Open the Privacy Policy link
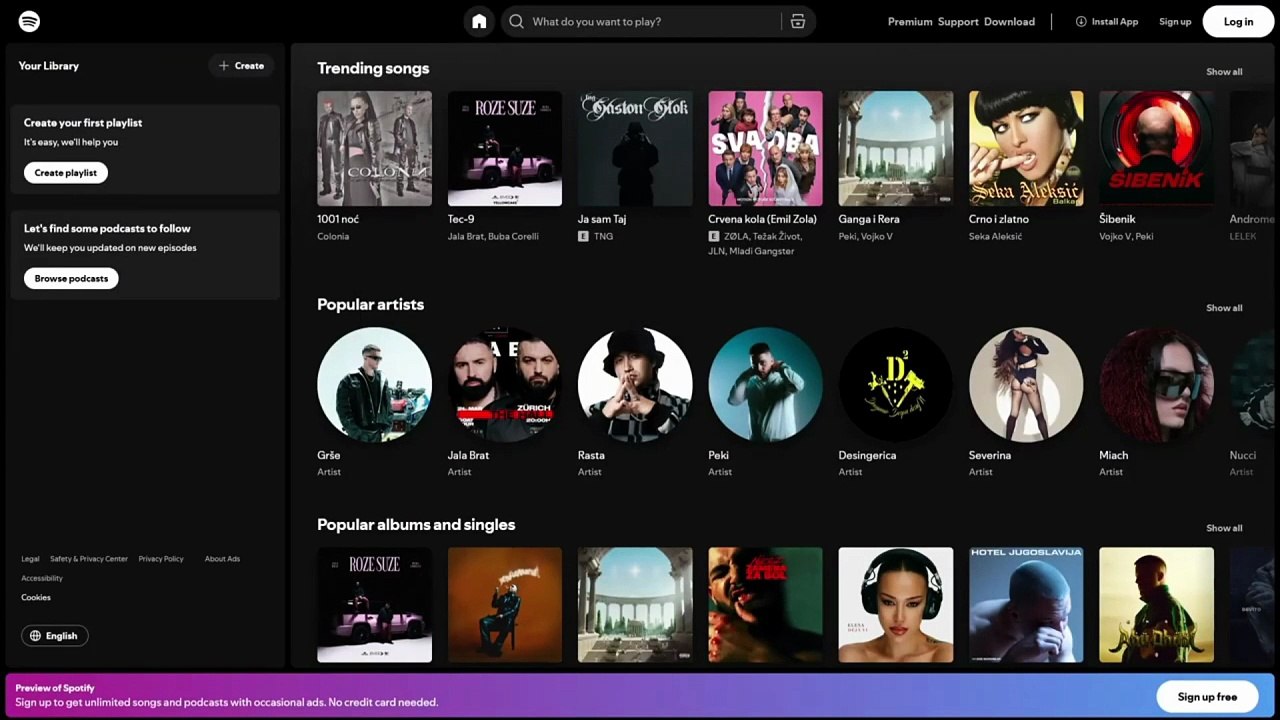The image size is (1280, 720). coord(161,559)
